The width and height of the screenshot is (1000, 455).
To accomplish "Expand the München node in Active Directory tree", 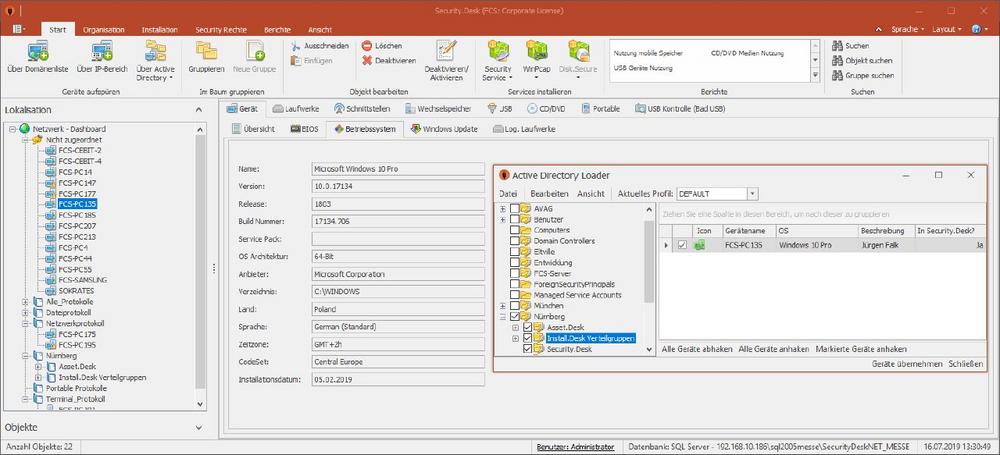I will pos(503,305).
